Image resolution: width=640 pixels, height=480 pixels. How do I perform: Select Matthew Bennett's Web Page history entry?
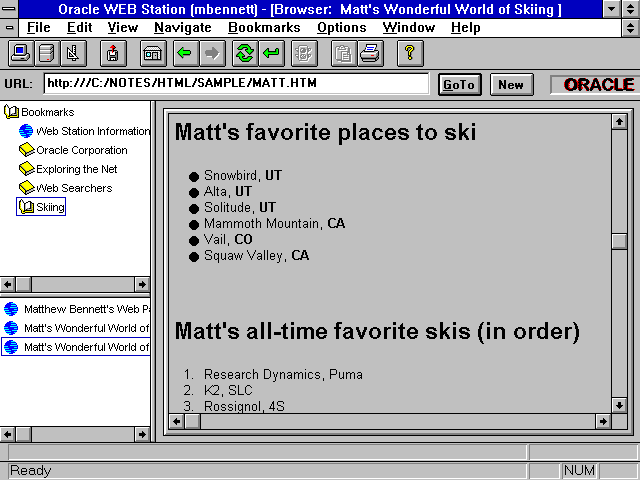pyautogui.click(x=85, y=309)
